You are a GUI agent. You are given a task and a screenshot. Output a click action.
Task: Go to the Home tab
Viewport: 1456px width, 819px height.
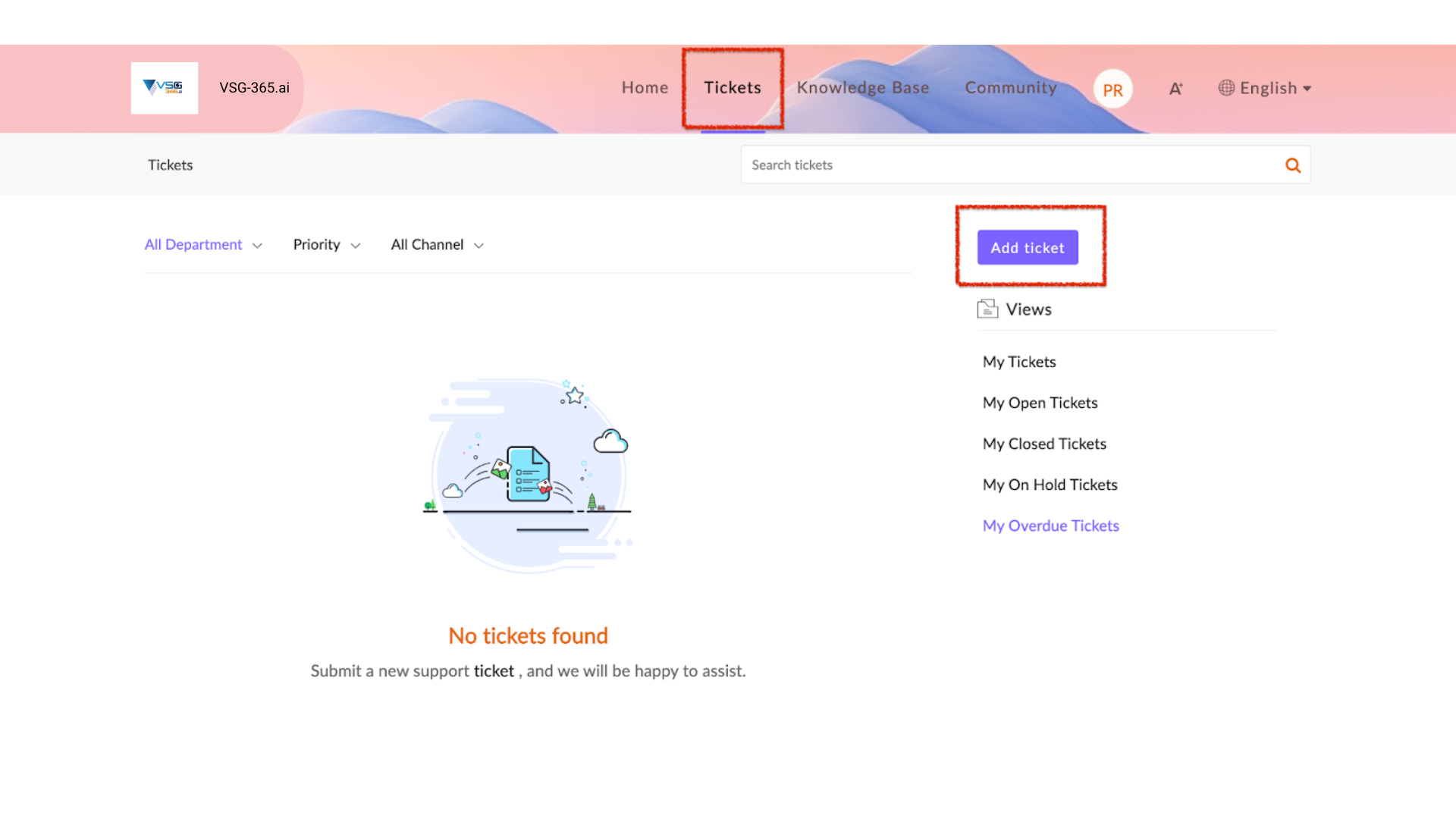click(645, 88)
